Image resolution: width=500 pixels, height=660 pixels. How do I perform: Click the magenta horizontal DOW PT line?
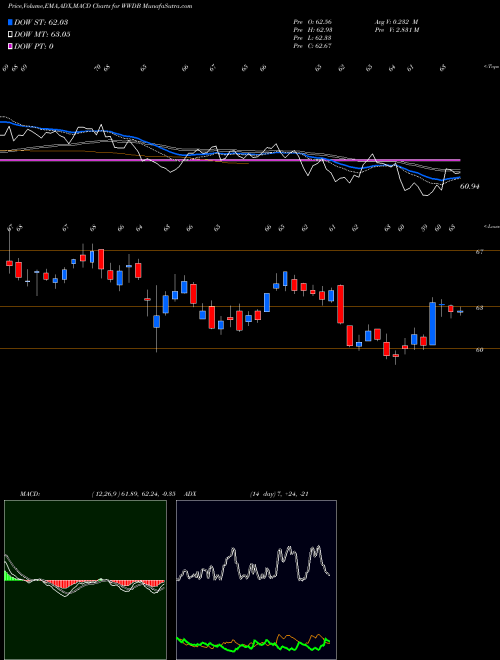230,160
